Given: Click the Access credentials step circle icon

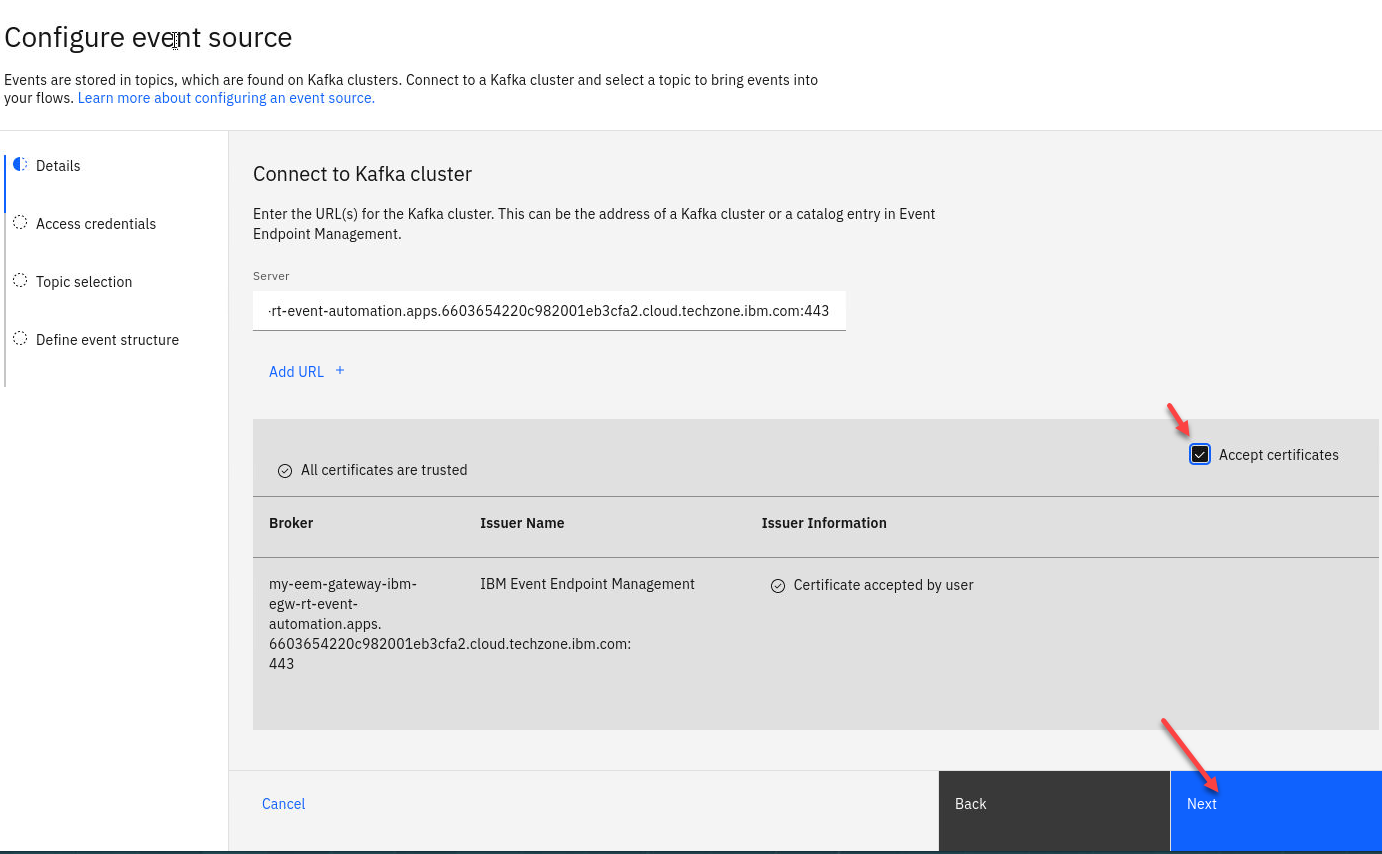Looking at the screenshot, I should point(20,223).
